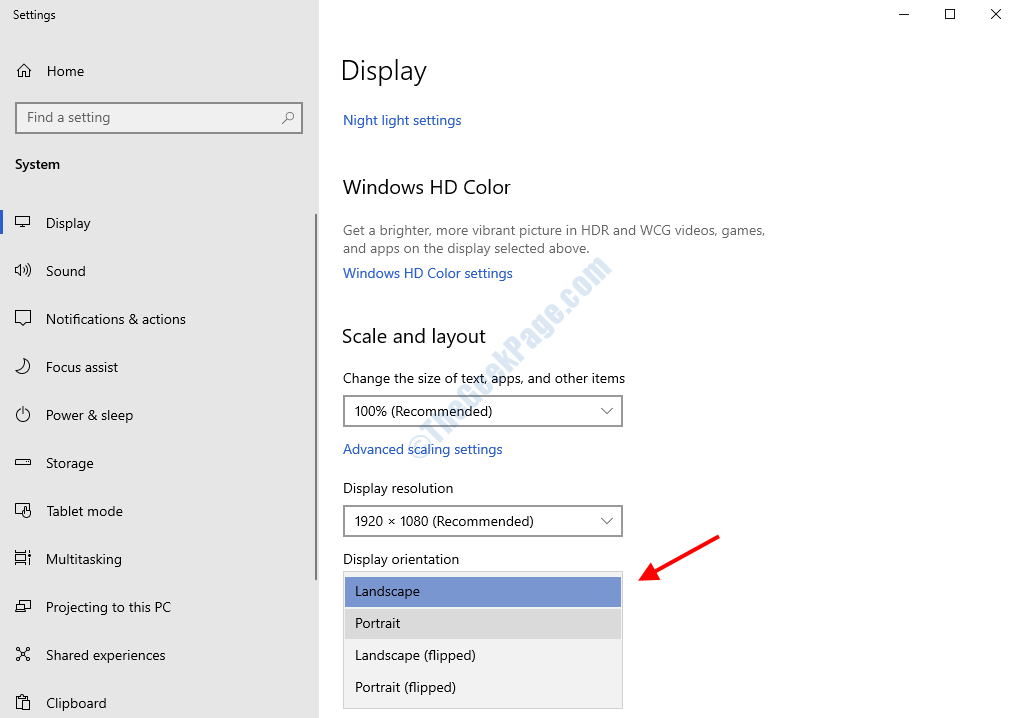
Task: Open Multitasking settings
Action: (x=85, y=559)
